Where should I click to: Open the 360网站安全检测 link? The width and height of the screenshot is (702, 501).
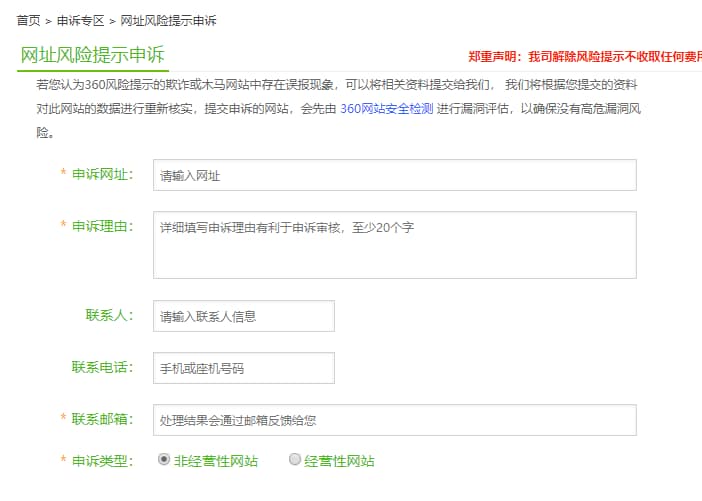point(386,109)
